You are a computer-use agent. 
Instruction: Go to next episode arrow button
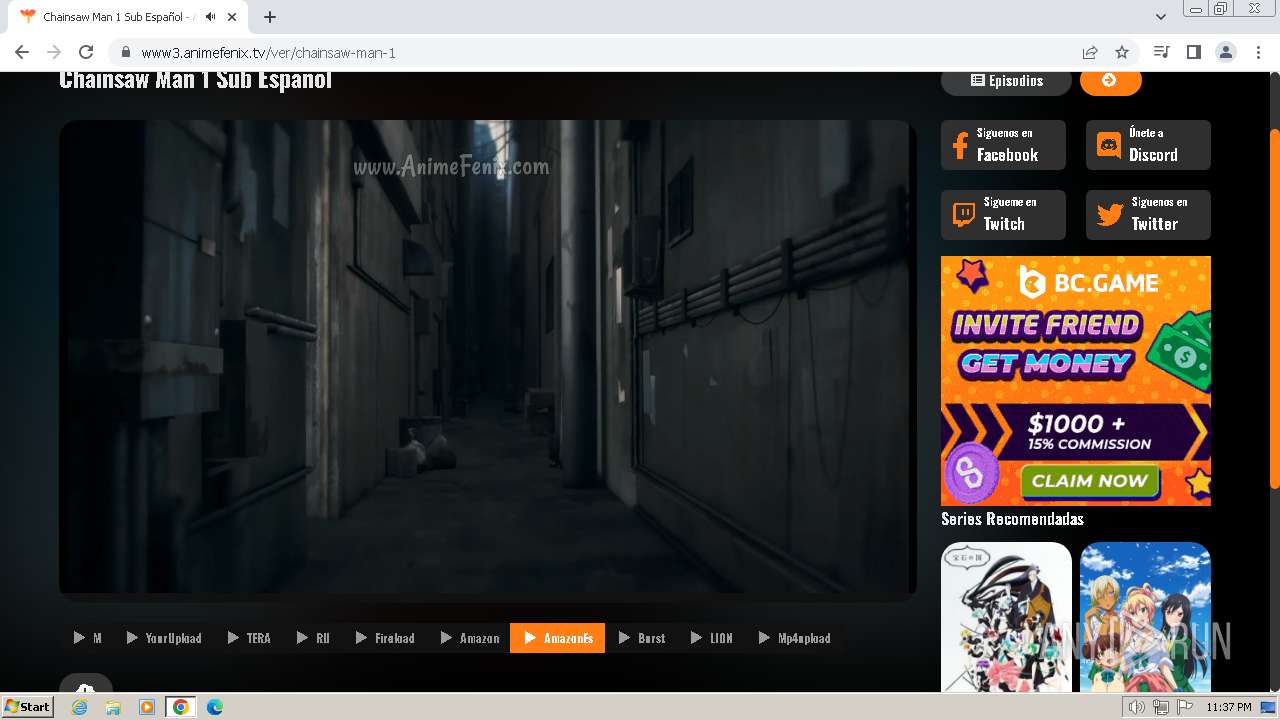(x=1110, y=81)
